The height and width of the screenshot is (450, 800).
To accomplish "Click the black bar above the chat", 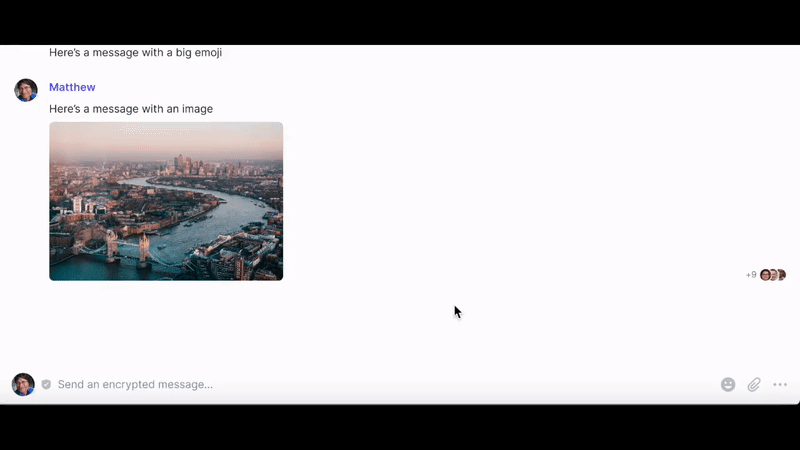I will tap(400, 20).
